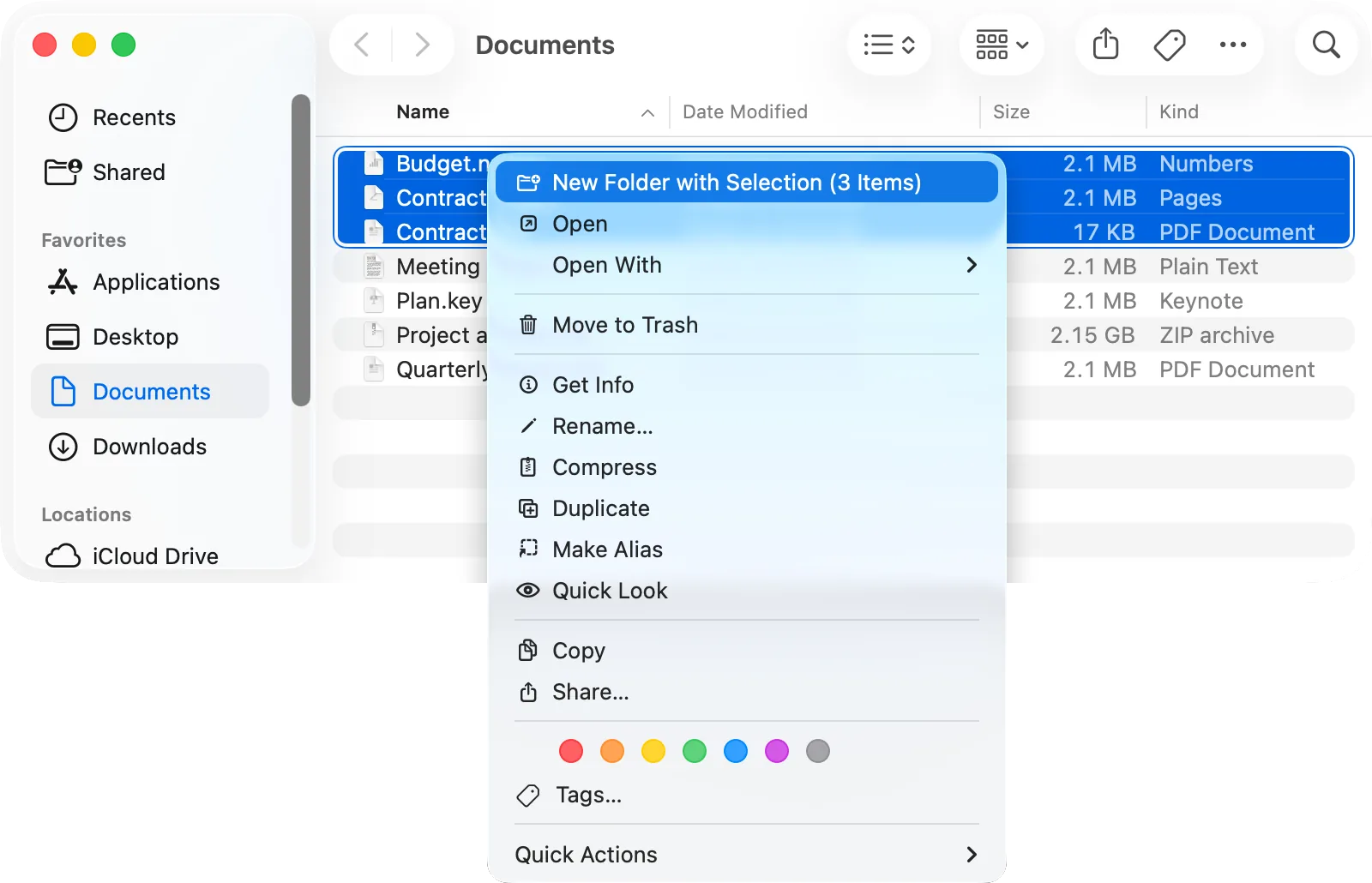Open iCloud Drive location
The image size is (1372, 883).
[151, 556]
